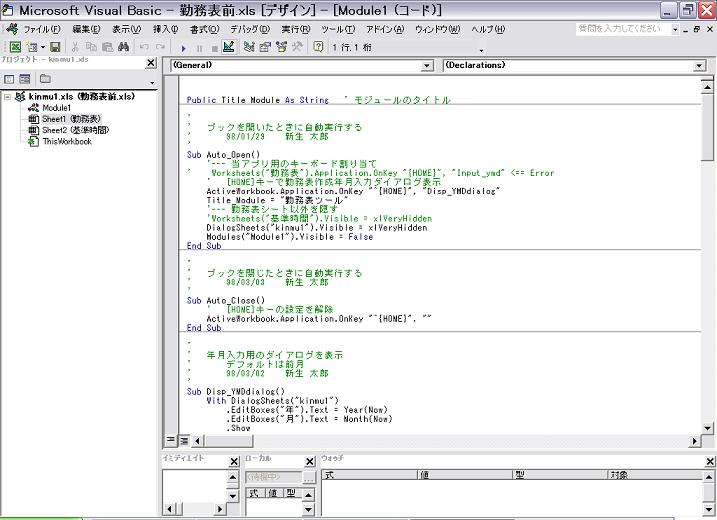This screenshot has width=717, height=520.
Task: Click the Break pause icon
Action: pos(199,48)
